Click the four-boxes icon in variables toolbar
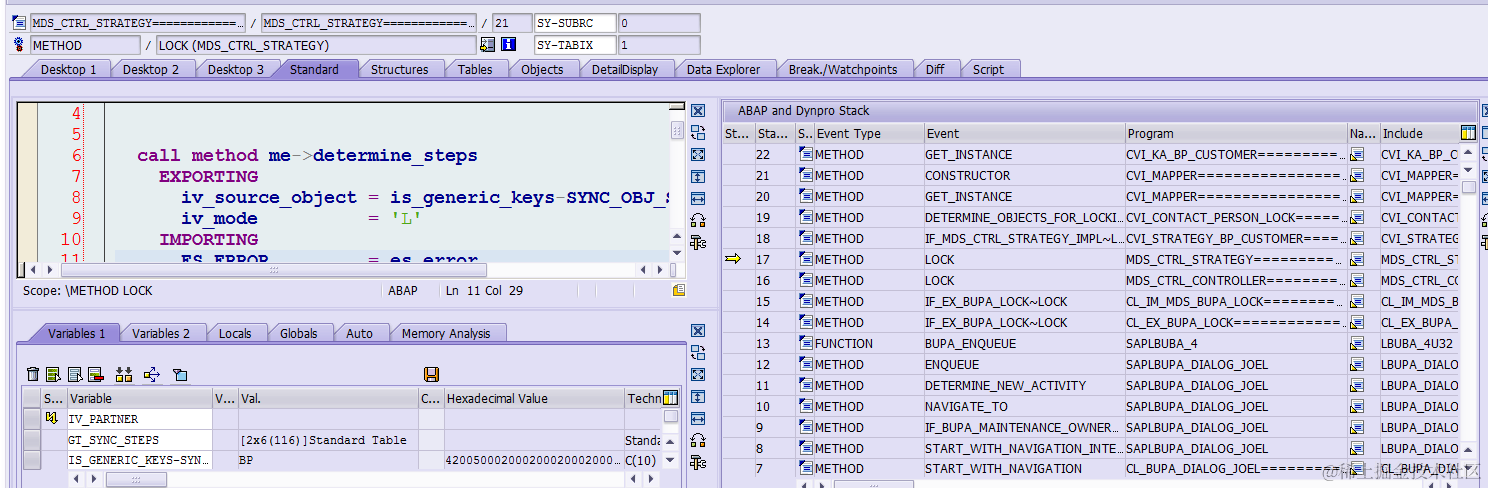Screen dimensions: 1488x488 124,374
